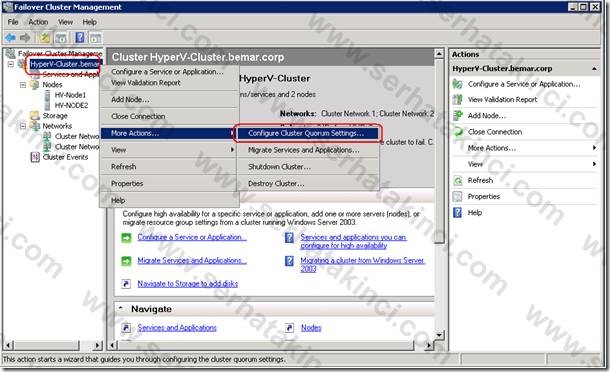
Task: Click the Networks icon in tree
Action: [35, 126]
